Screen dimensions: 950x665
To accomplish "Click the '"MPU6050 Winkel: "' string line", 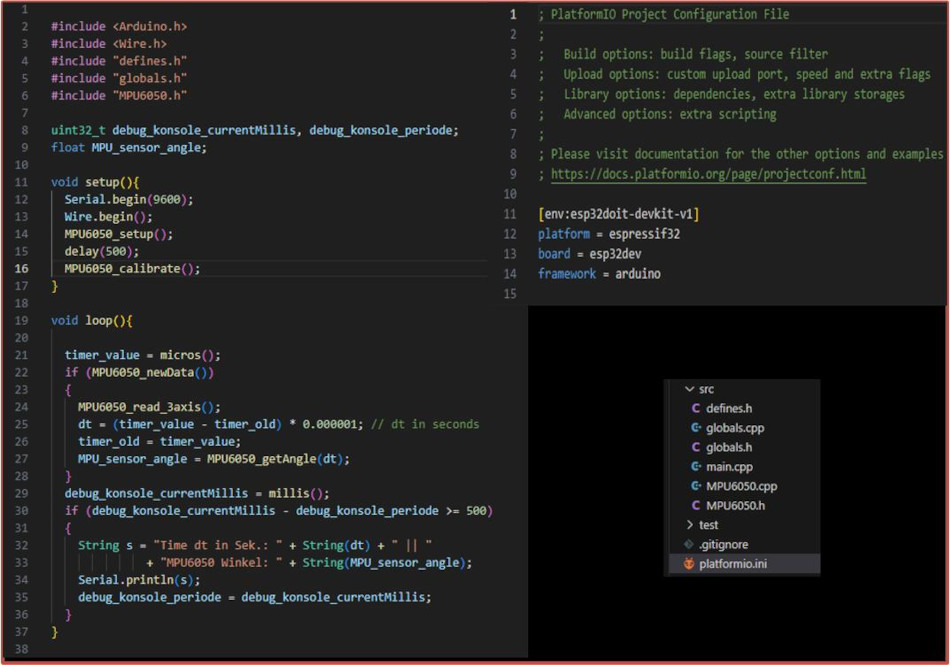I will 309,563.
